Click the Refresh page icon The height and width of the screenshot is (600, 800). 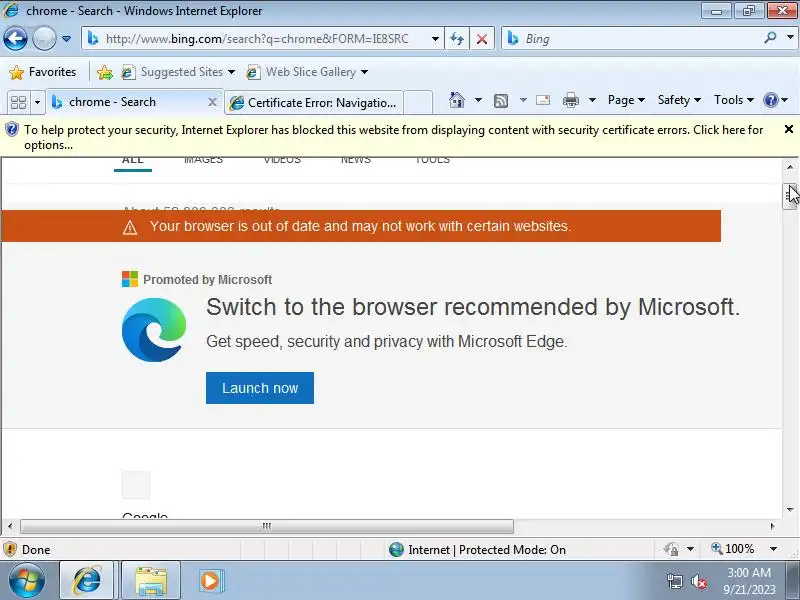coord(457,39)
